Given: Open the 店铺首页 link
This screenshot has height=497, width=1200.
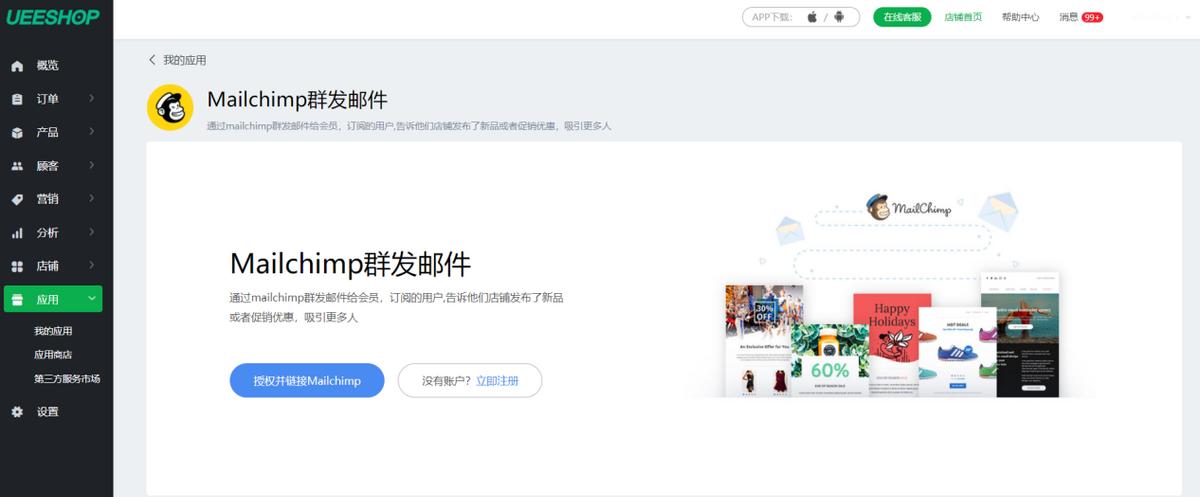Looking at the screenshot, I should click(x=963, y=17).
